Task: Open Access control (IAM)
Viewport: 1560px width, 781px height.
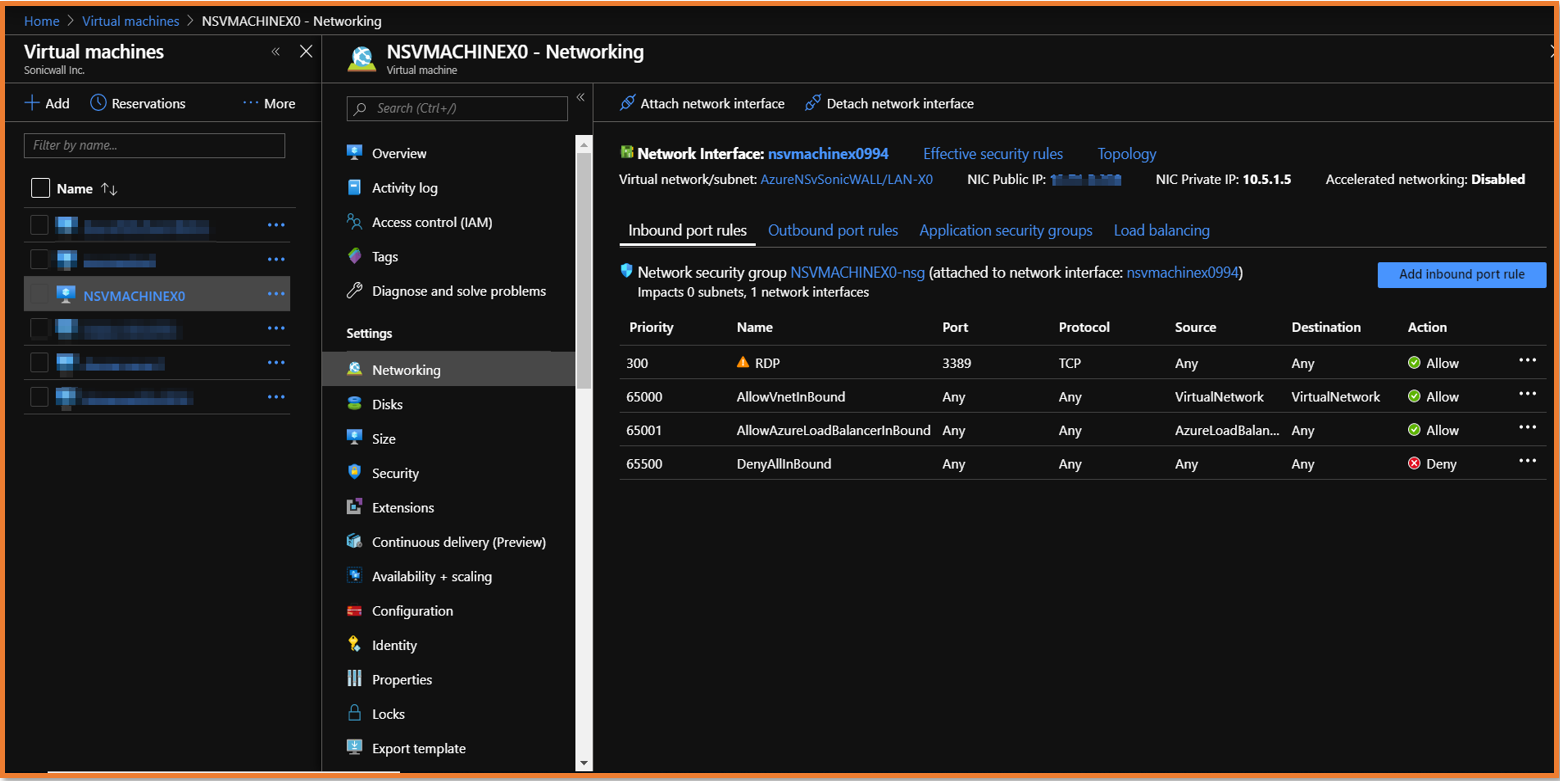Action: point(432,222)
